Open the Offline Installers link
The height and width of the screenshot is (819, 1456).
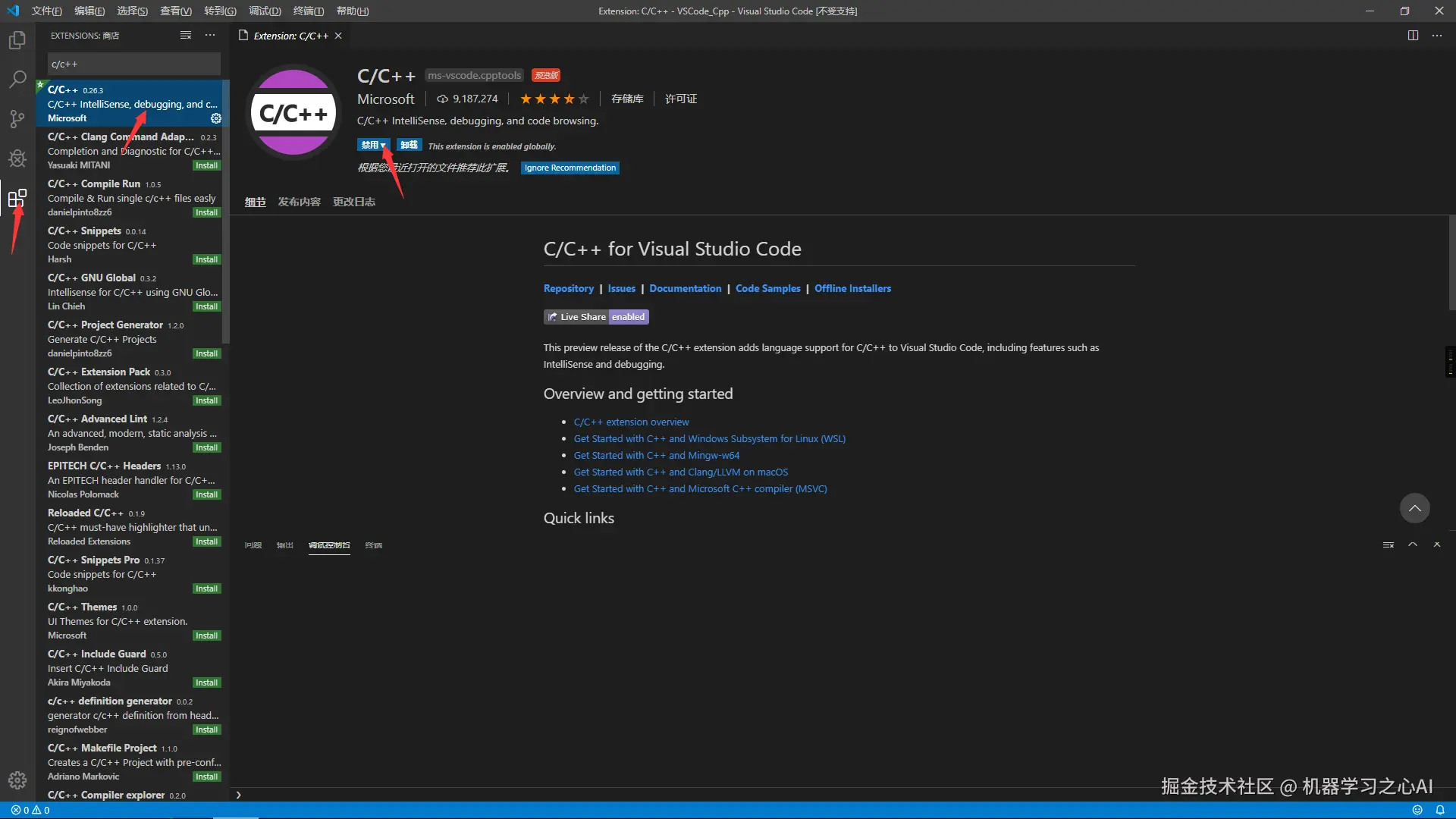coord(852,288)
